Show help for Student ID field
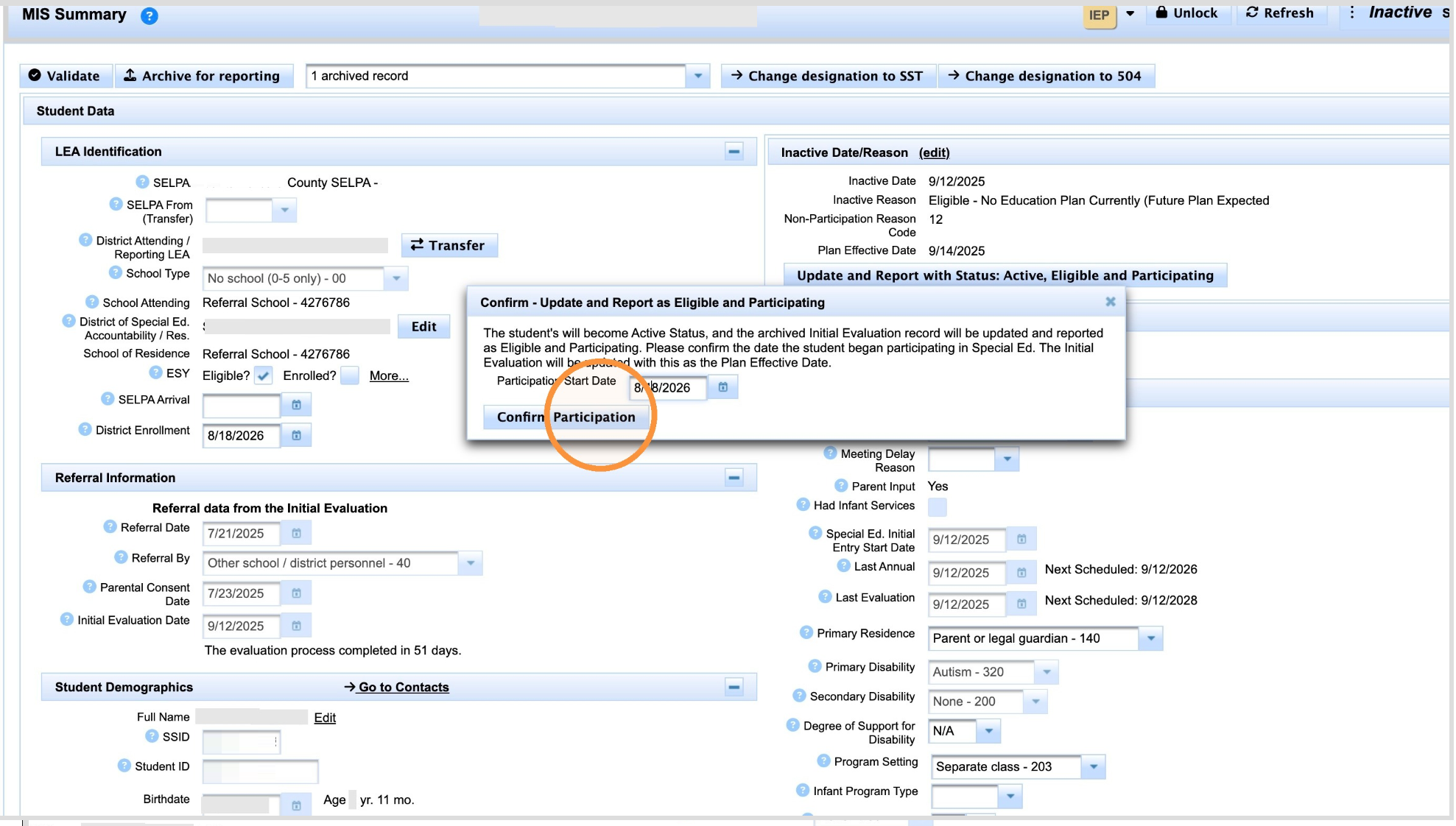 pos(124,766)
